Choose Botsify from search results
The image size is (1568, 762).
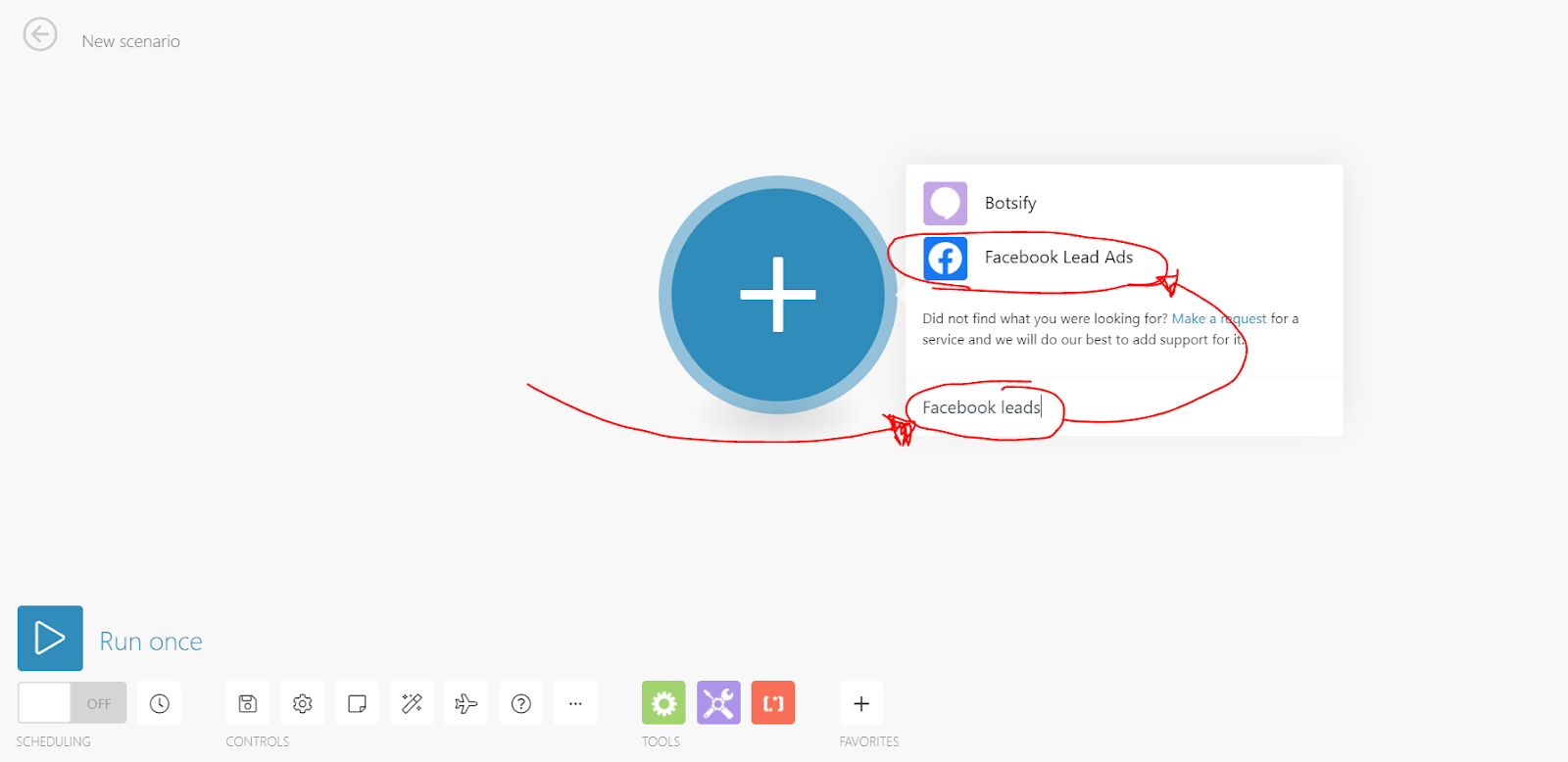pyautogui.click(x=1010, y=203)
